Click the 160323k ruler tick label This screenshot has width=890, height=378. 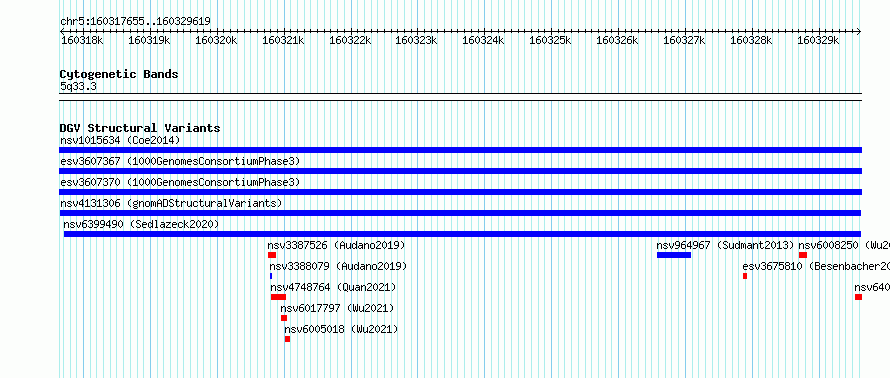pyautogui.click(x=416, y=40)
